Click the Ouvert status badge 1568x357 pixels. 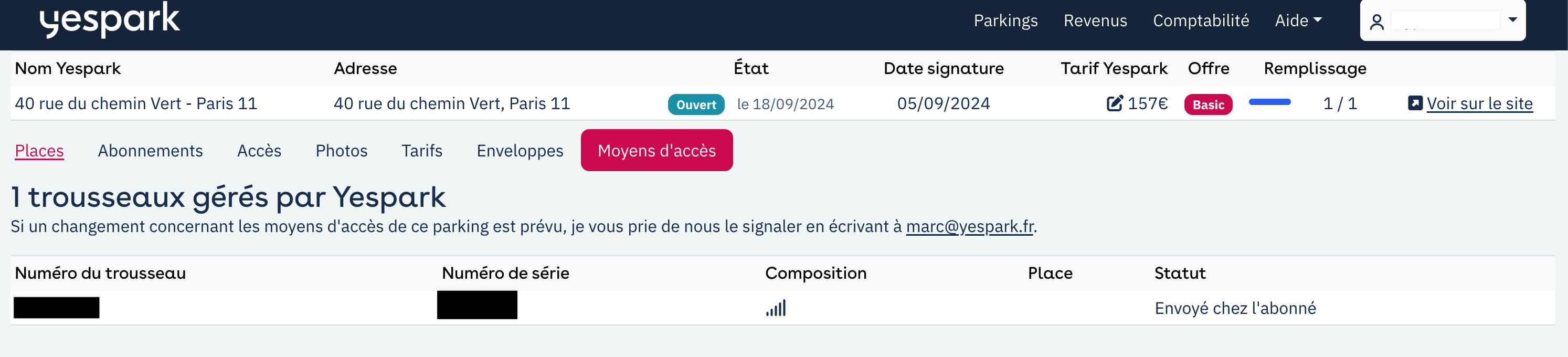(x=696, y=104)
